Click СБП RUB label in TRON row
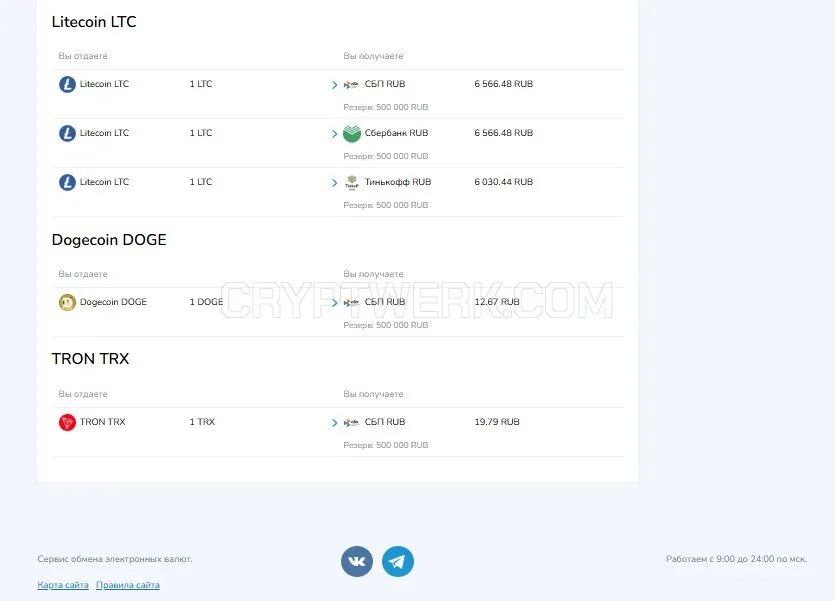This screenshot has height=601, width=835. coord(385,422)
